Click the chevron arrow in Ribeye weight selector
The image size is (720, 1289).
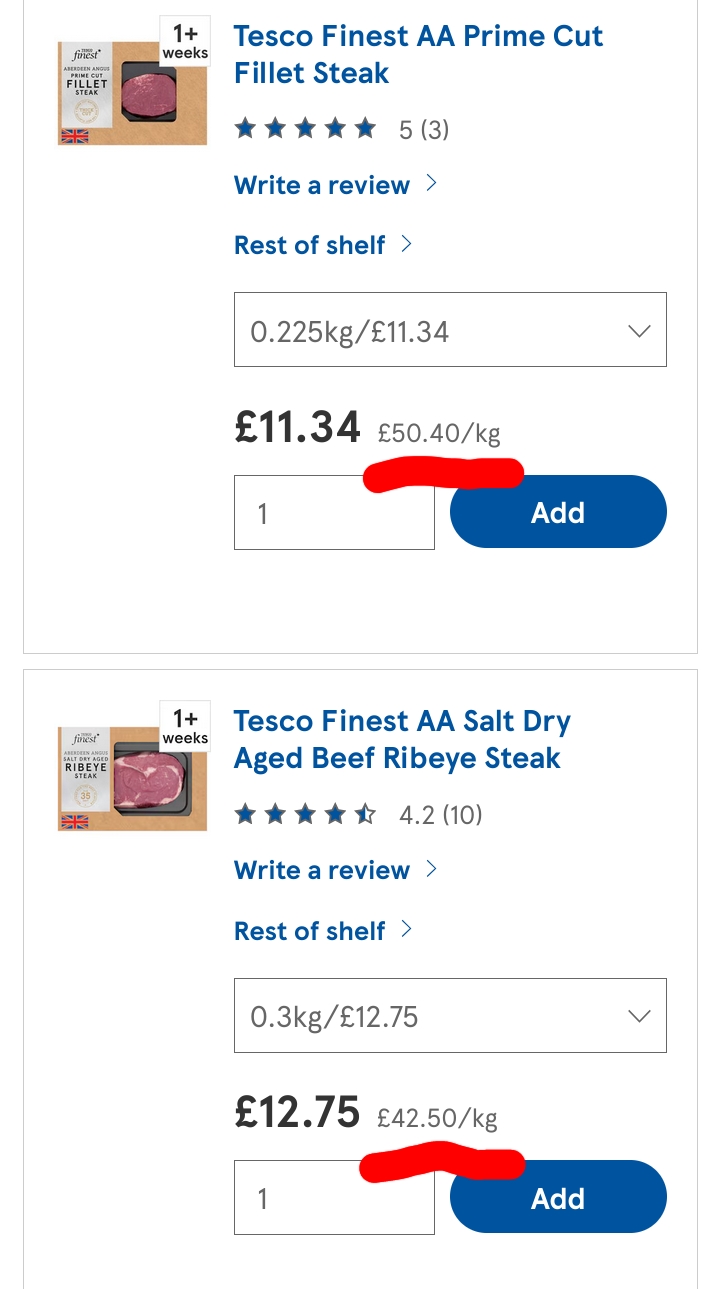[x=638, y=1016]
